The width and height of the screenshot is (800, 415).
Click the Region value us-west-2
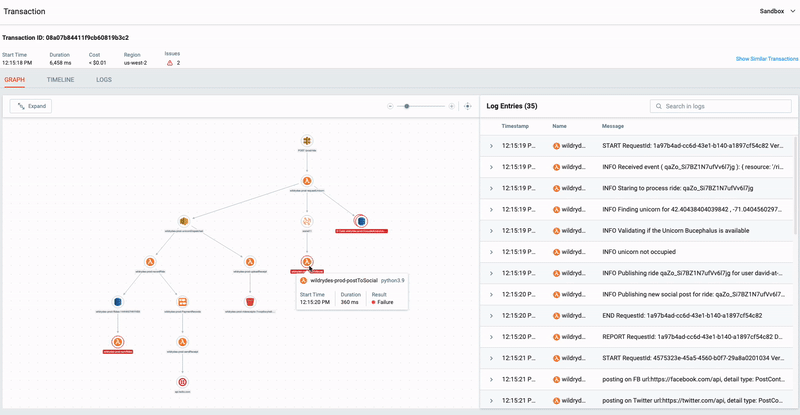135,63
